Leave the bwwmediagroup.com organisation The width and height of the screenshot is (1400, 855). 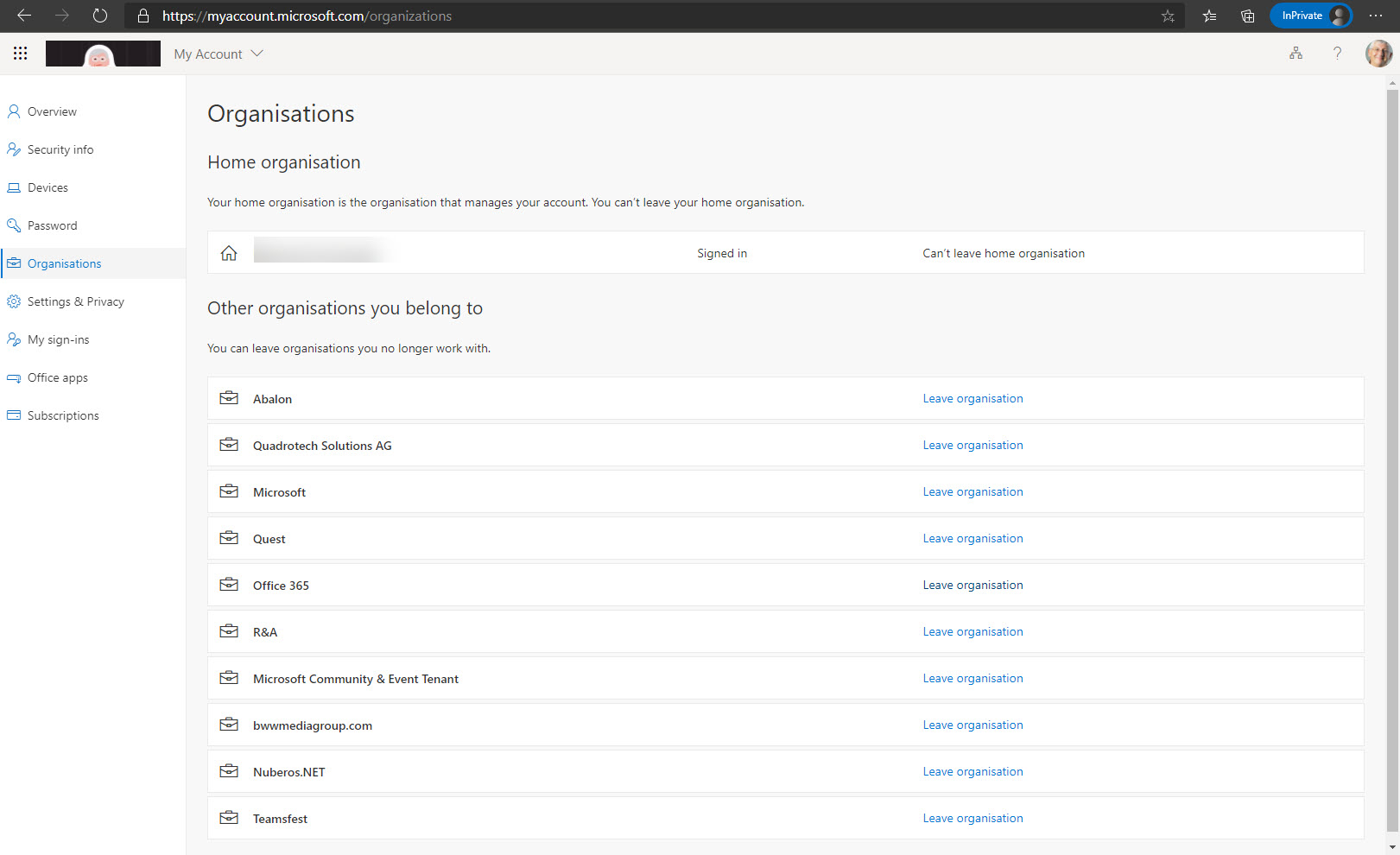click(972, 725)
